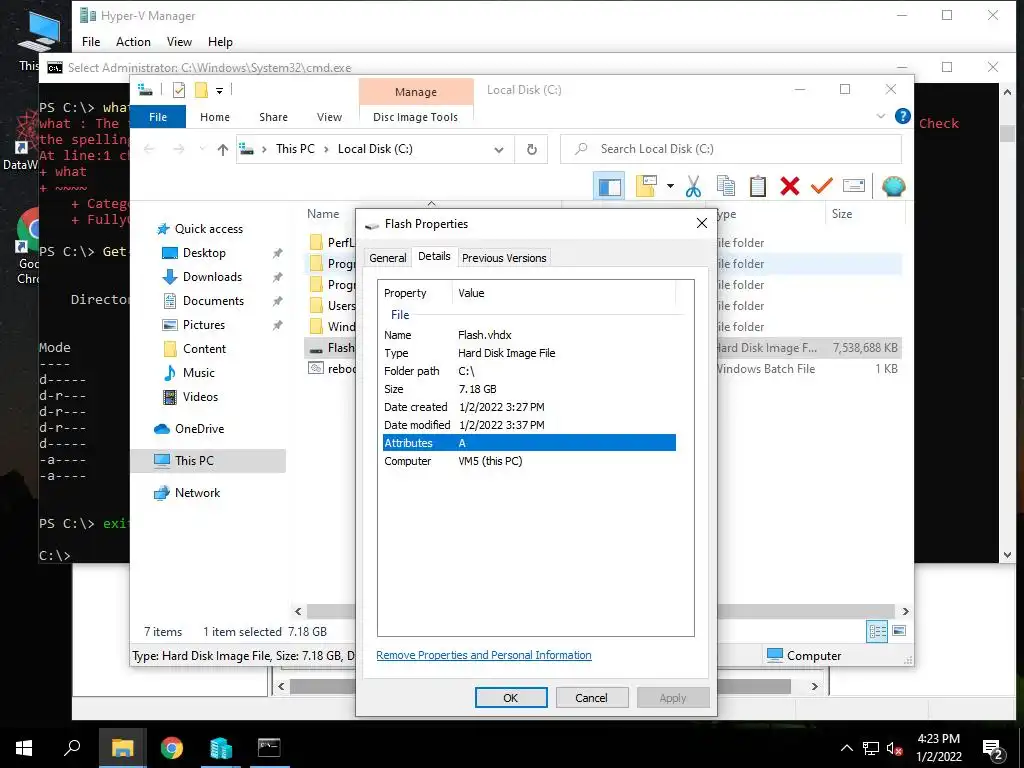The height and width of the screenshot is (768, 1024).
Task: Click the New folder quick access icon
Action: [x=201, y=90]
